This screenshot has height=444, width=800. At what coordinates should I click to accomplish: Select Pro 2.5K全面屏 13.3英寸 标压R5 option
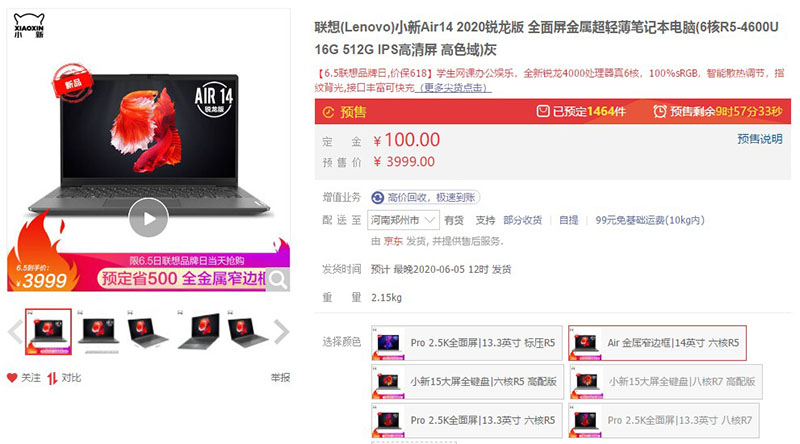pyautogui.click(x=467, y=342)
